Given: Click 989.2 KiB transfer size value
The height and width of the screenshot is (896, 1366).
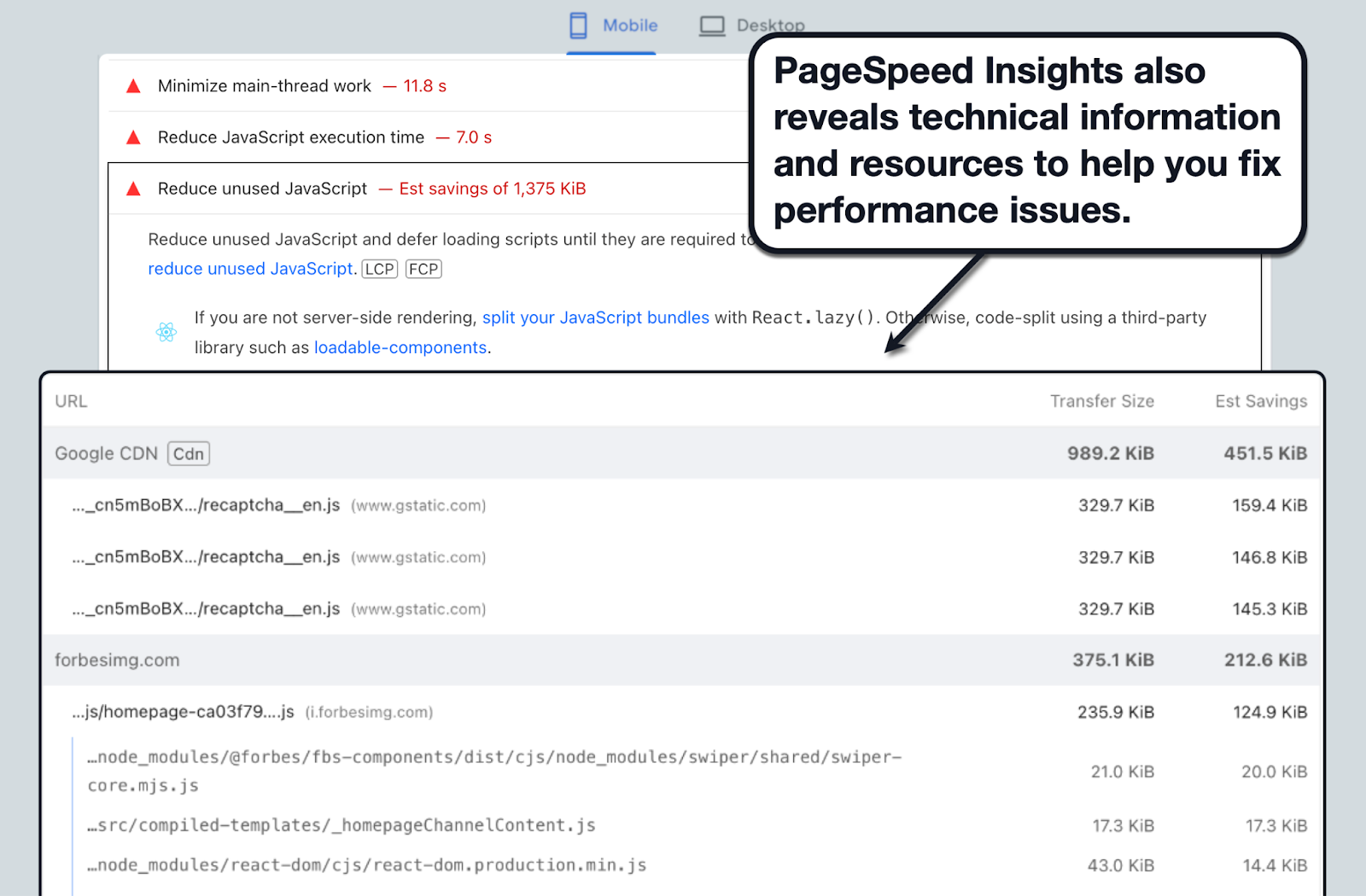Looking at the screenshot, I should point(1111,453).
